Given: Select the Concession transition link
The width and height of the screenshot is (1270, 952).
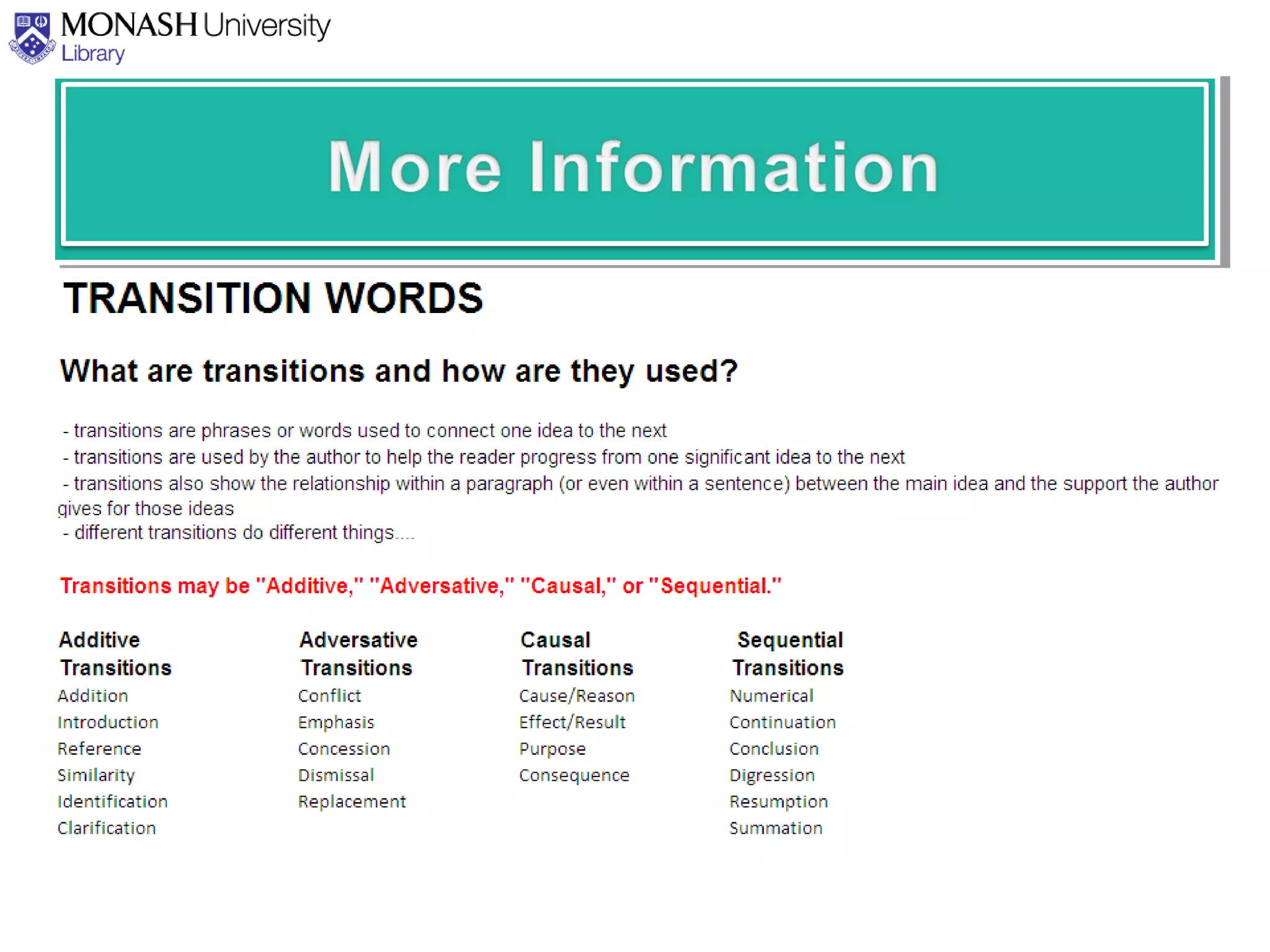Looking at the screenshot, I should (344, 749).
